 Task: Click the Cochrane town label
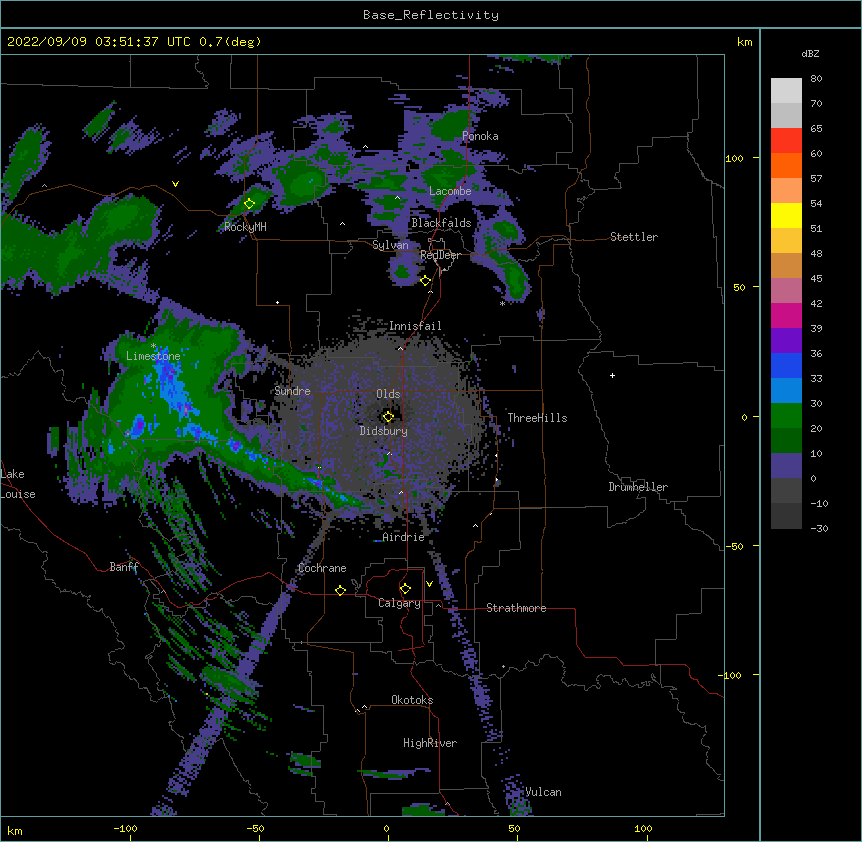click(x=322, y=568)
